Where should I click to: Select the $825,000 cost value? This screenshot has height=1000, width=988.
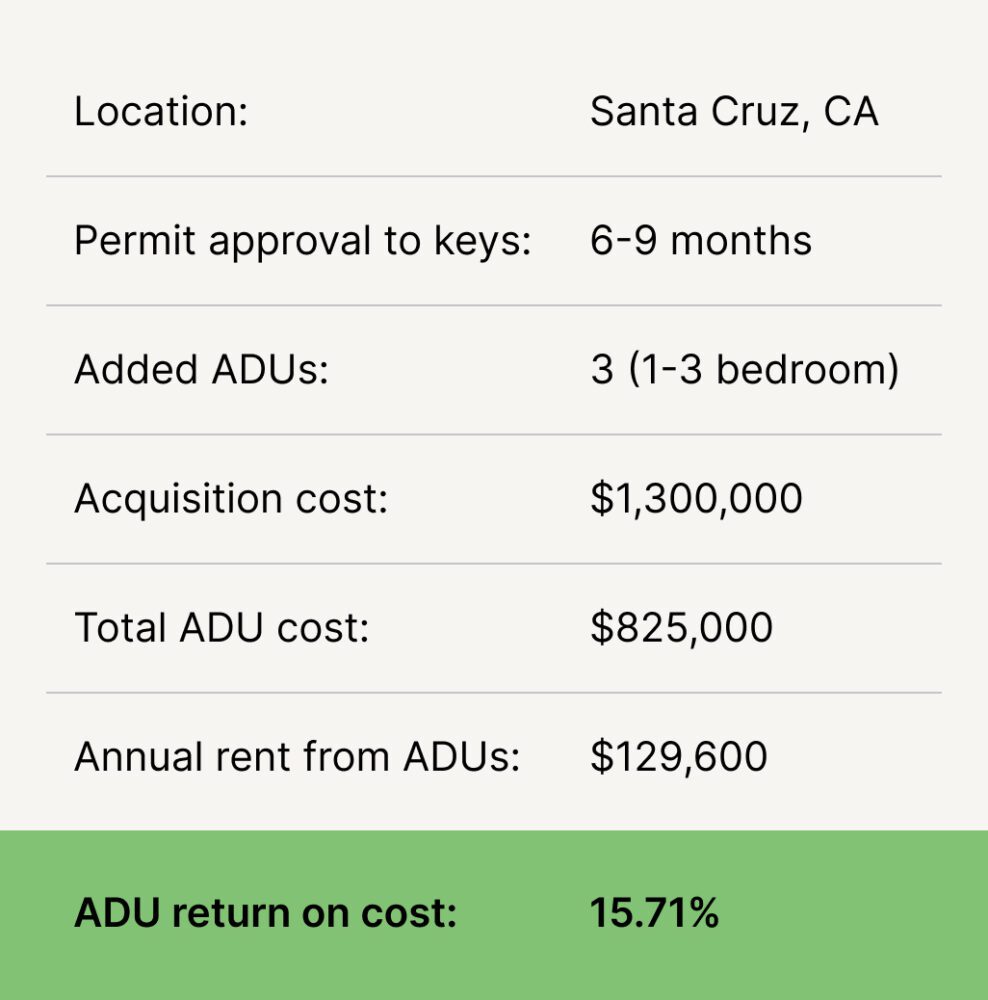(681, 628)
